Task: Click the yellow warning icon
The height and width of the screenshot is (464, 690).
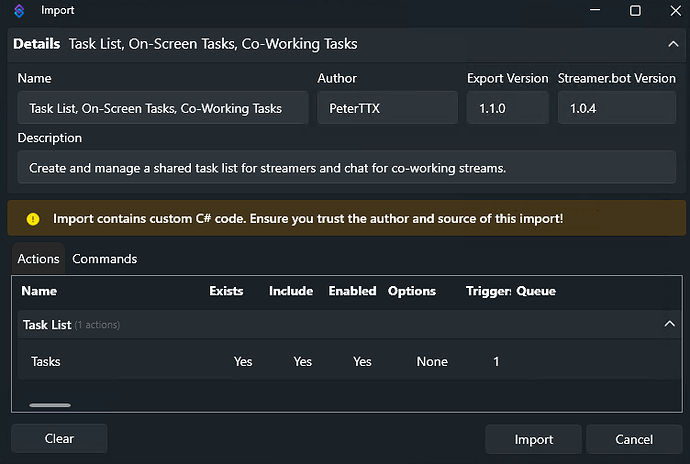Action: pyautogui.click(x=33, y=219)
